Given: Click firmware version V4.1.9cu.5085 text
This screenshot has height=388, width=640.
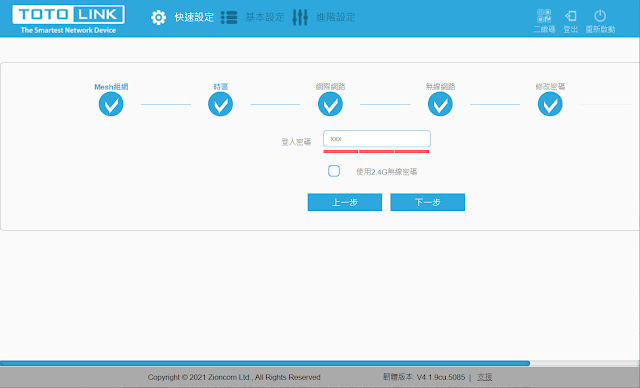Looking at the screenshot, I should coord(440,377).
